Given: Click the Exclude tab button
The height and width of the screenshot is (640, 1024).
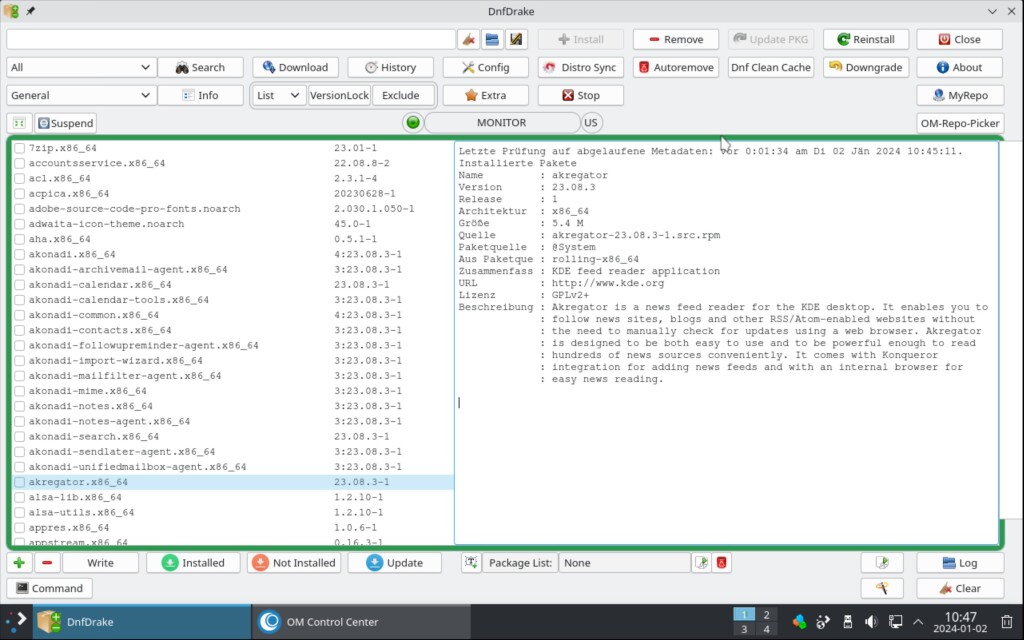Looking at the screenshot, I should coord(401,95).
